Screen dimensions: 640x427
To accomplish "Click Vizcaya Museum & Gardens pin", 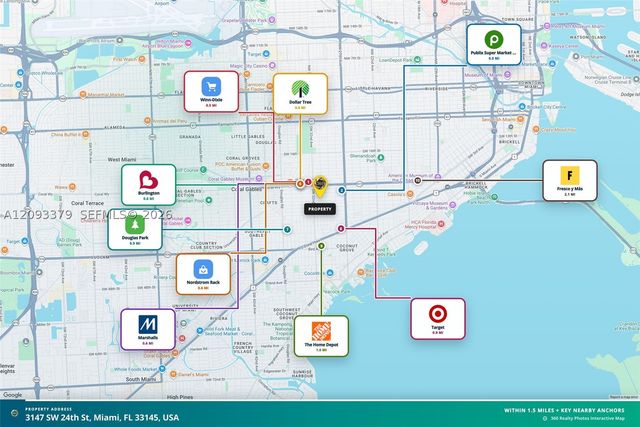I will [x=452, y=205].
